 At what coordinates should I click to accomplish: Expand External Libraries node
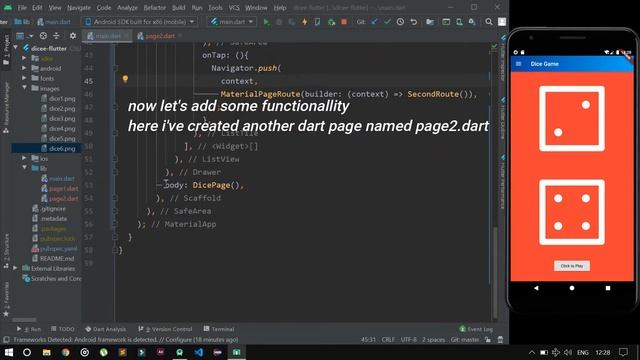click(16, 268)
